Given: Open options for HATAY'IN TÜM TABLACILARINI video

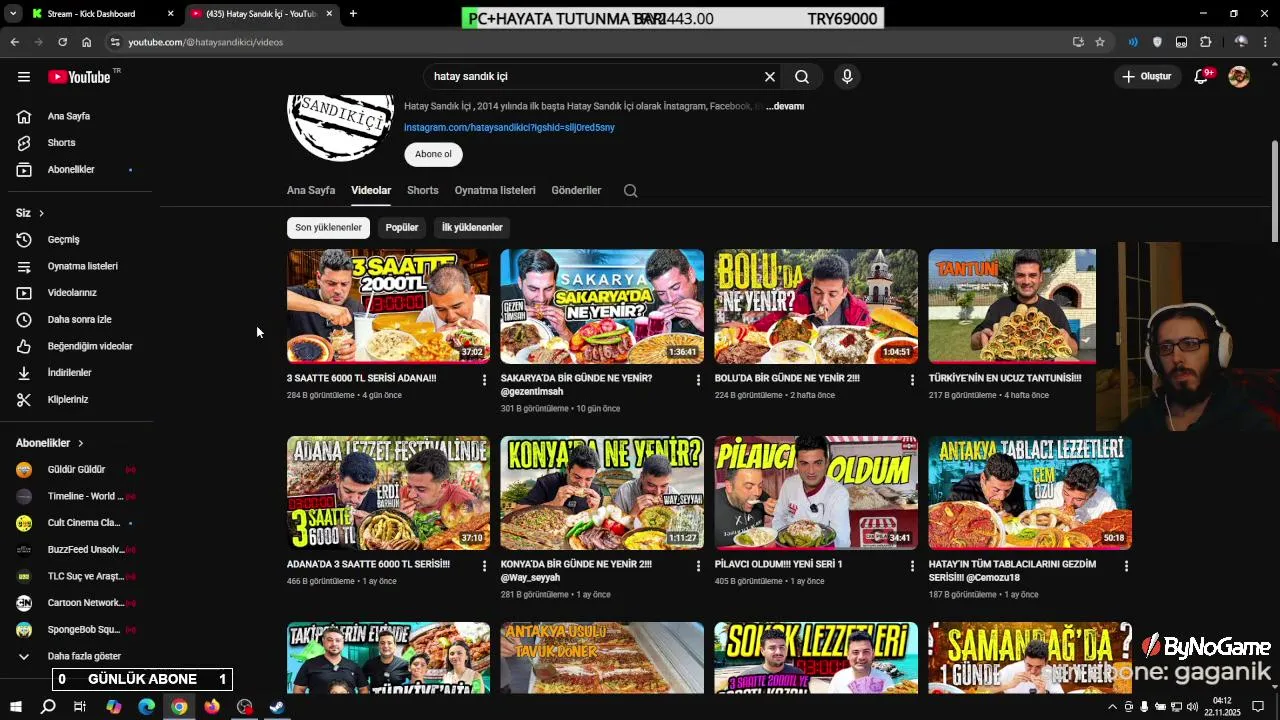Looking at the screenshot, I should point(1126,566).
